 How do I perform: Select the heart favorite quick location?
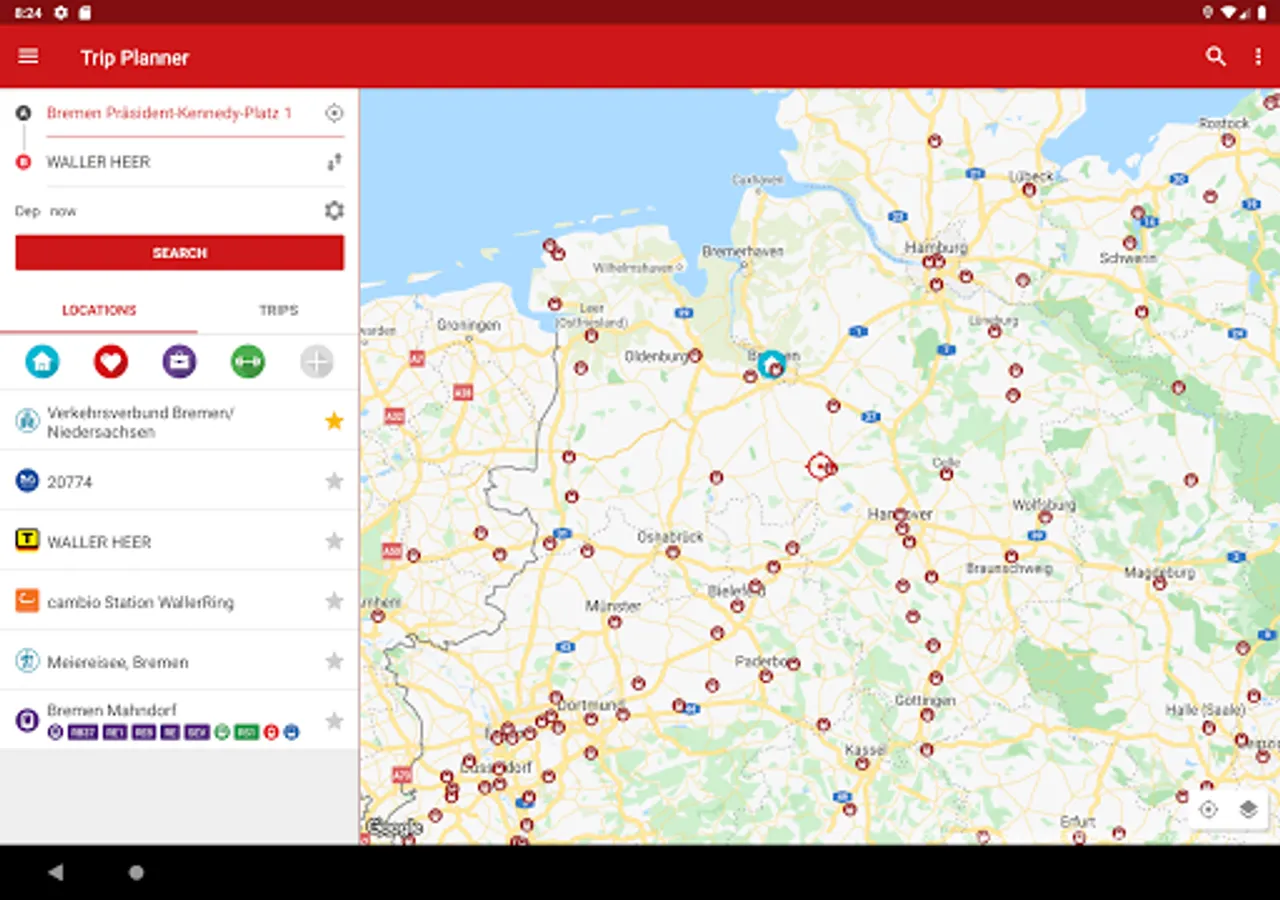(x=111, y=361)
